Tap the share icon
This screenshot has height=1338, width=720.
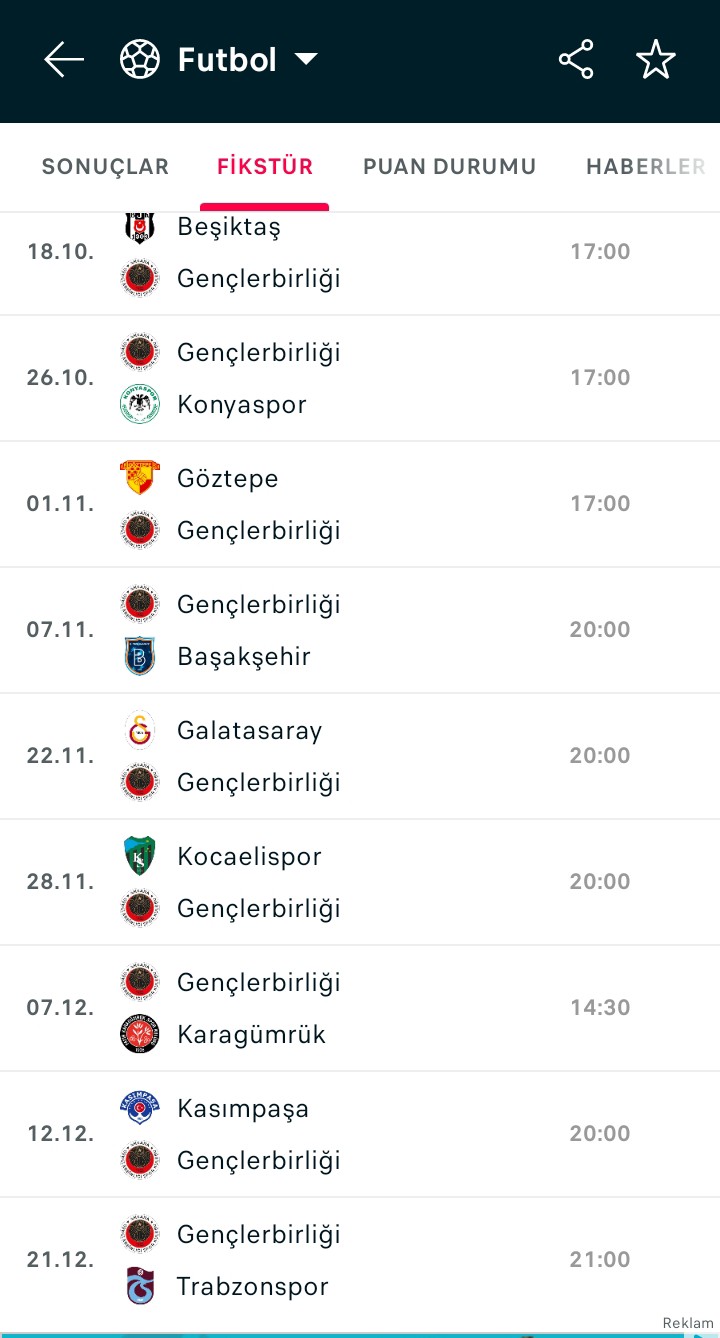576,60
